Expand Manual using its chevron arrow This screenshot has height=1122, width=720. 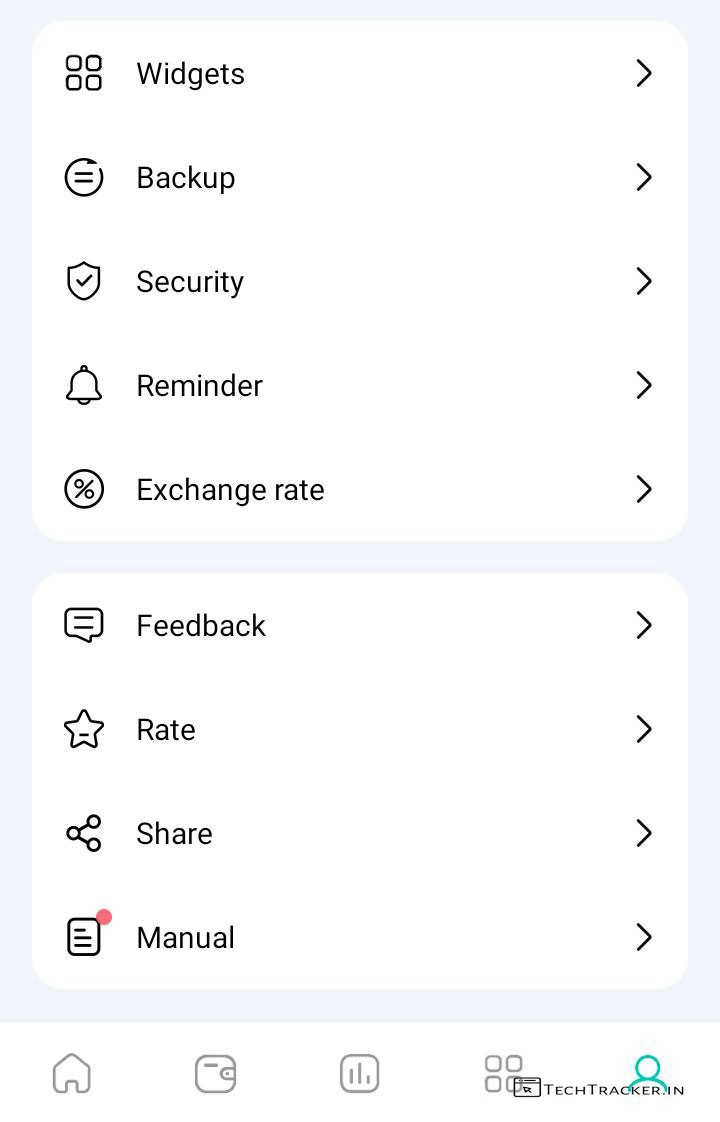[644, 937]
